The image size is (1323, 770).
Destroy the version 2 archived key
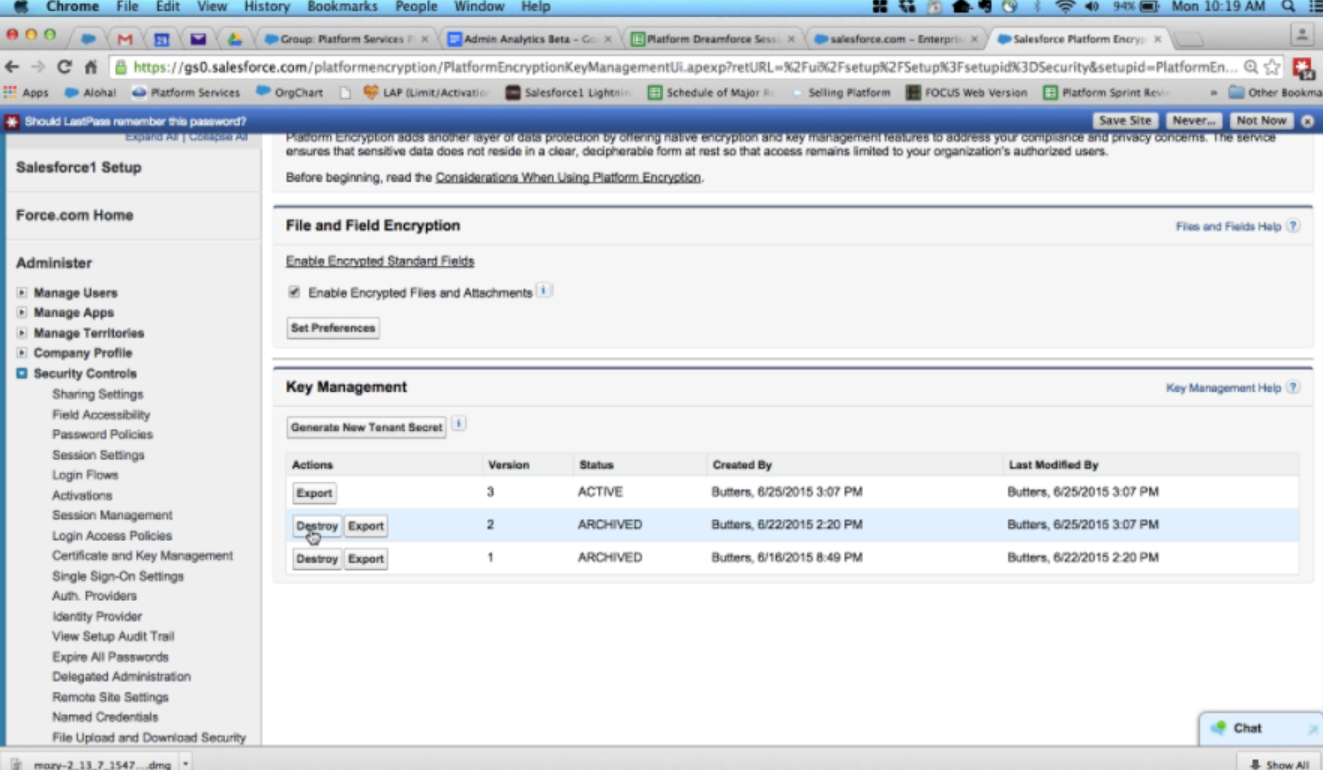tap(317, 526)
